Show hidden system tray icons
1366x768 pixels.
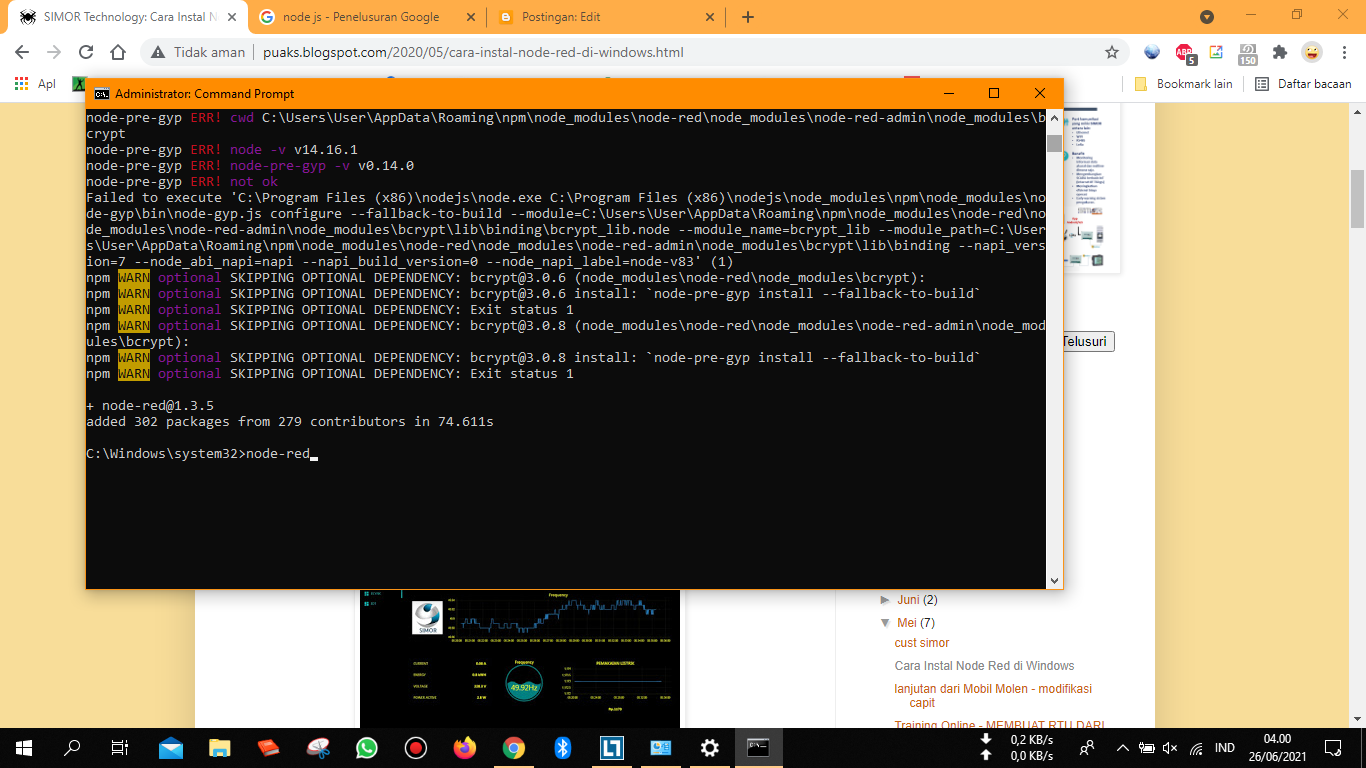point(1122,747)
